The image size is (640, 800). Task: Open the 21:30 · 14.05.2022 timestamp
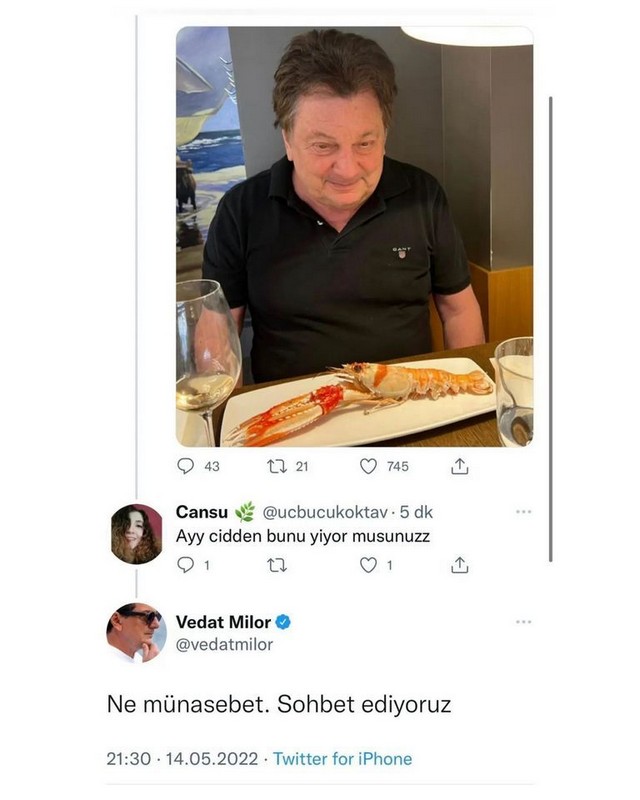pos(182,759)
